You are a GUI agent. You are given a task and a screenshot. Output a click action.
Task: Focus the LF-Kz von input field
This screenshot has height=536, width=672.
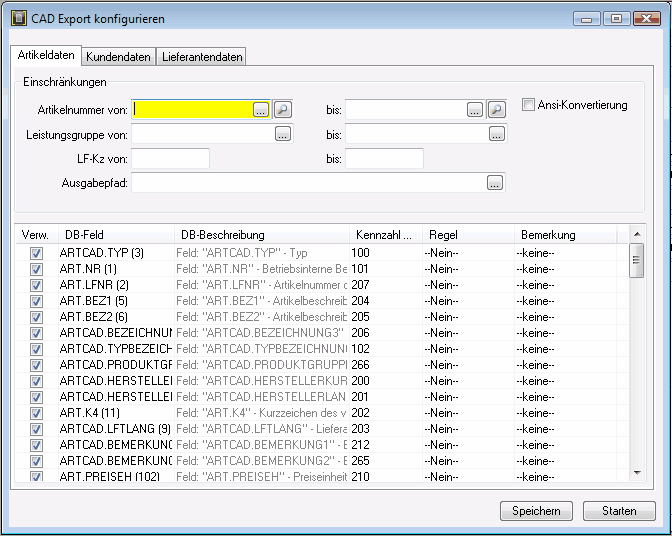[x=170, y=158]
